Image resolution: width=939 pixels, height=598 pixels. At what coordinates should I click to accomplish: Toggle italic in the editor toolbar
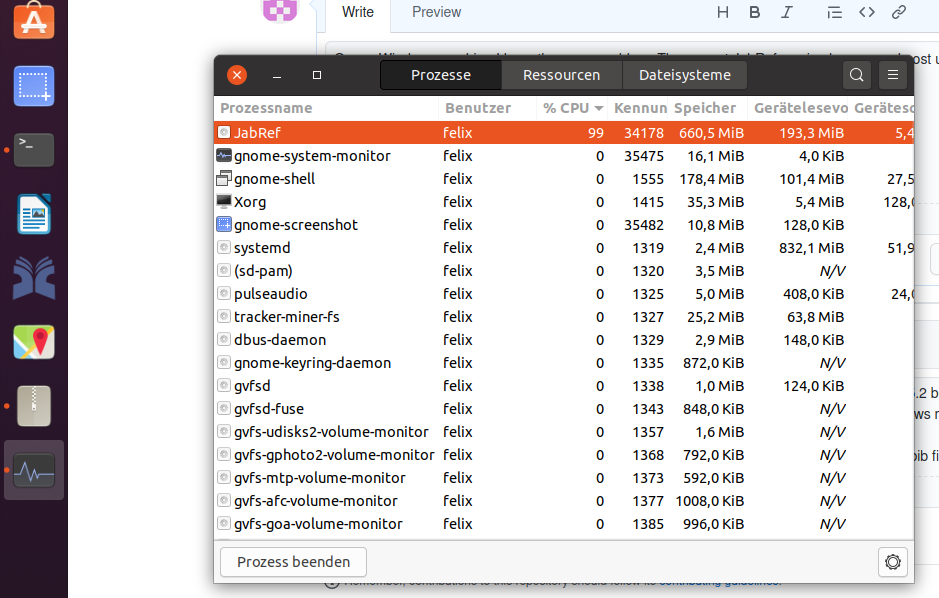[786, 12]
